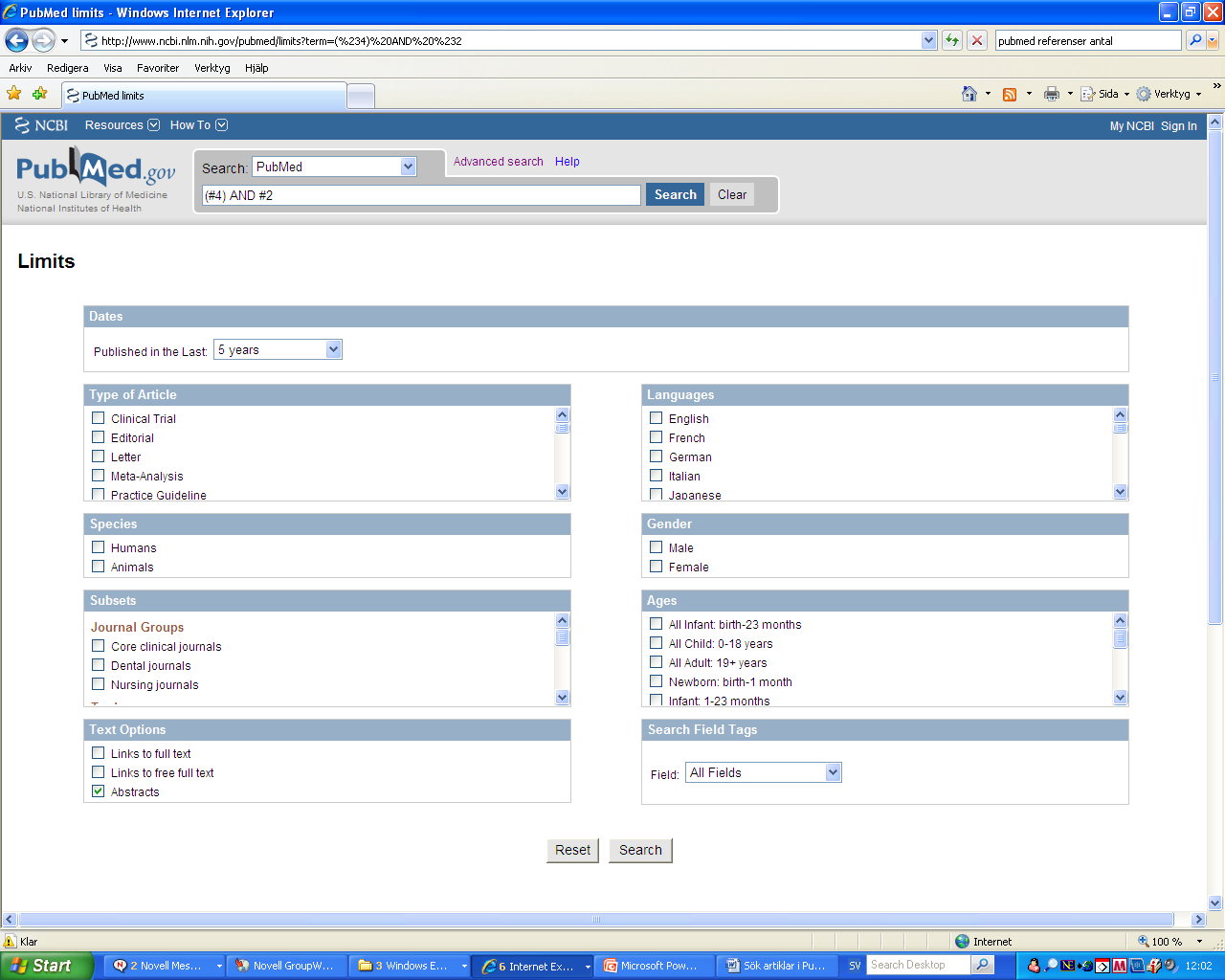Click the Favorites star icon
Viewport: 1225px width, 980px height.
tap(14, 94)
